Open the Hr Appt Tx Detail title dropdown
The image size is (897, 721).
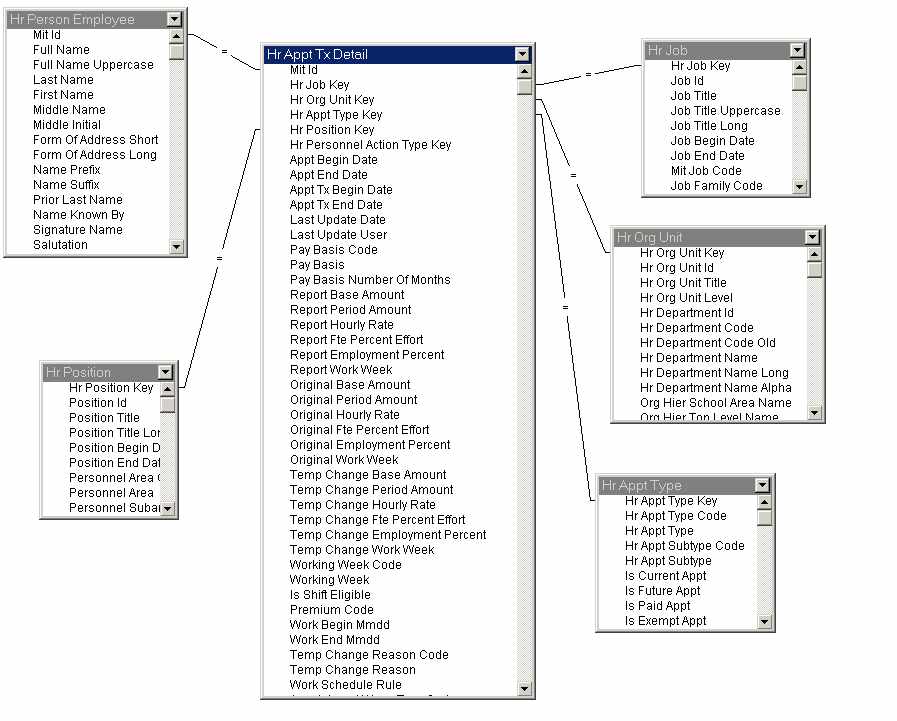pos(522,54)
